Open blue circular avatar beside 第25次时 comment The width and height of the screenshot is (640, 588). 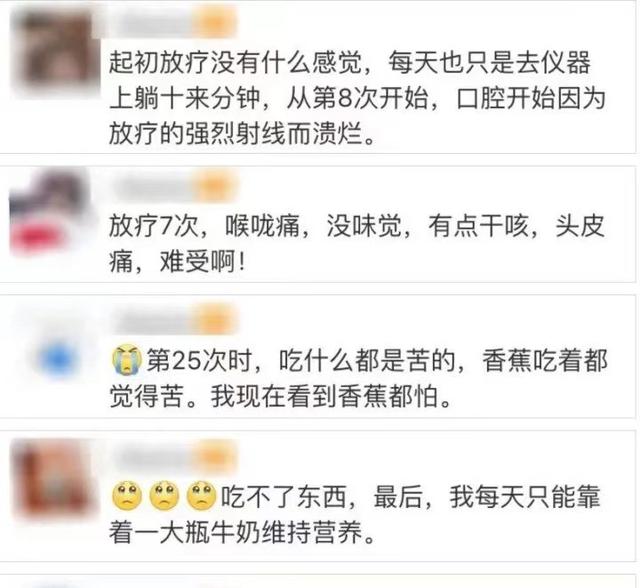pyautogui.click(x=58, y=359)
